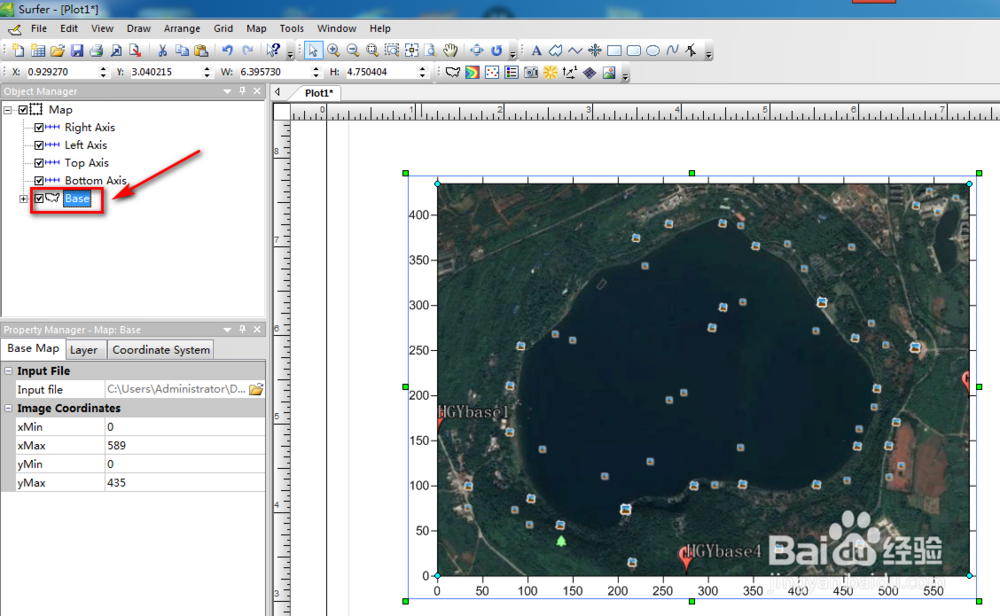1000x616 pixels.
Task: Save the plot with floppy icon
Action: pos(77,50)
